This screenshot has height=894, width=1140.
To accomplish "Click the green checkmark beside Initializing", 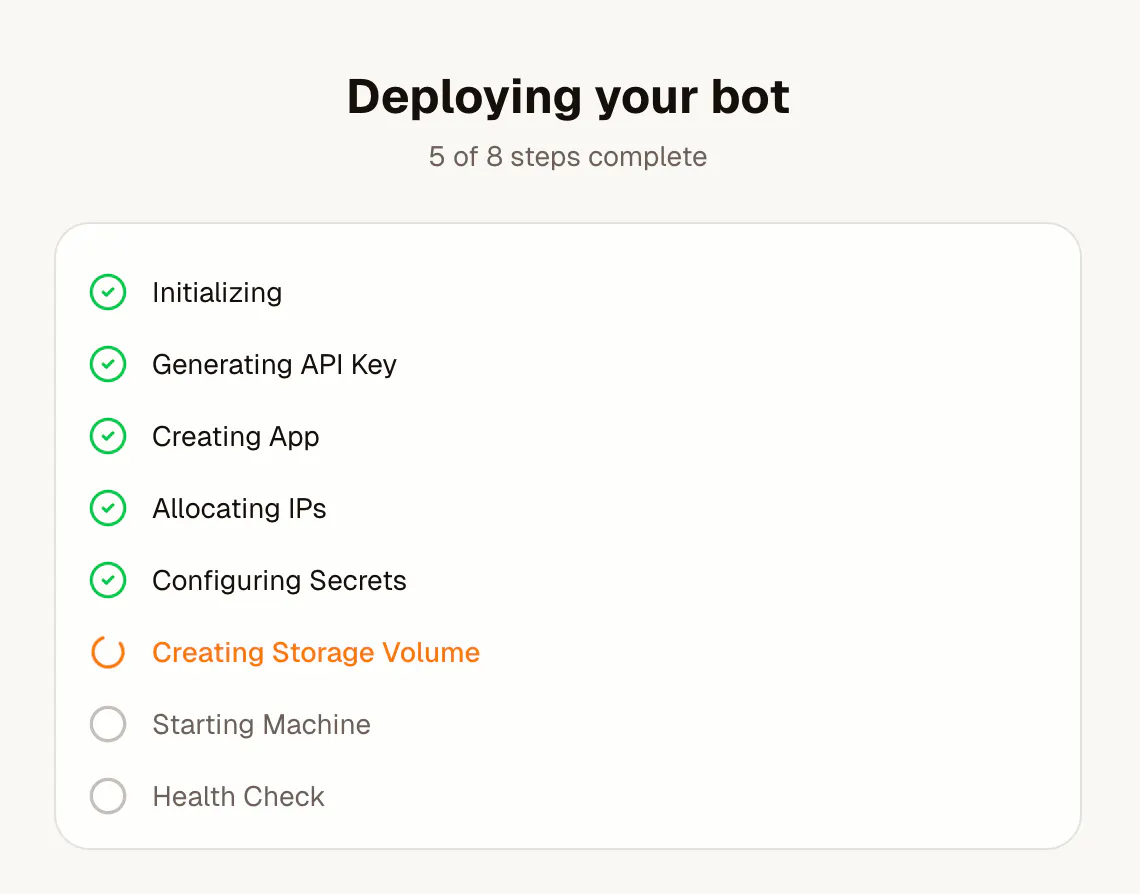I will click(x=108, y=292).
